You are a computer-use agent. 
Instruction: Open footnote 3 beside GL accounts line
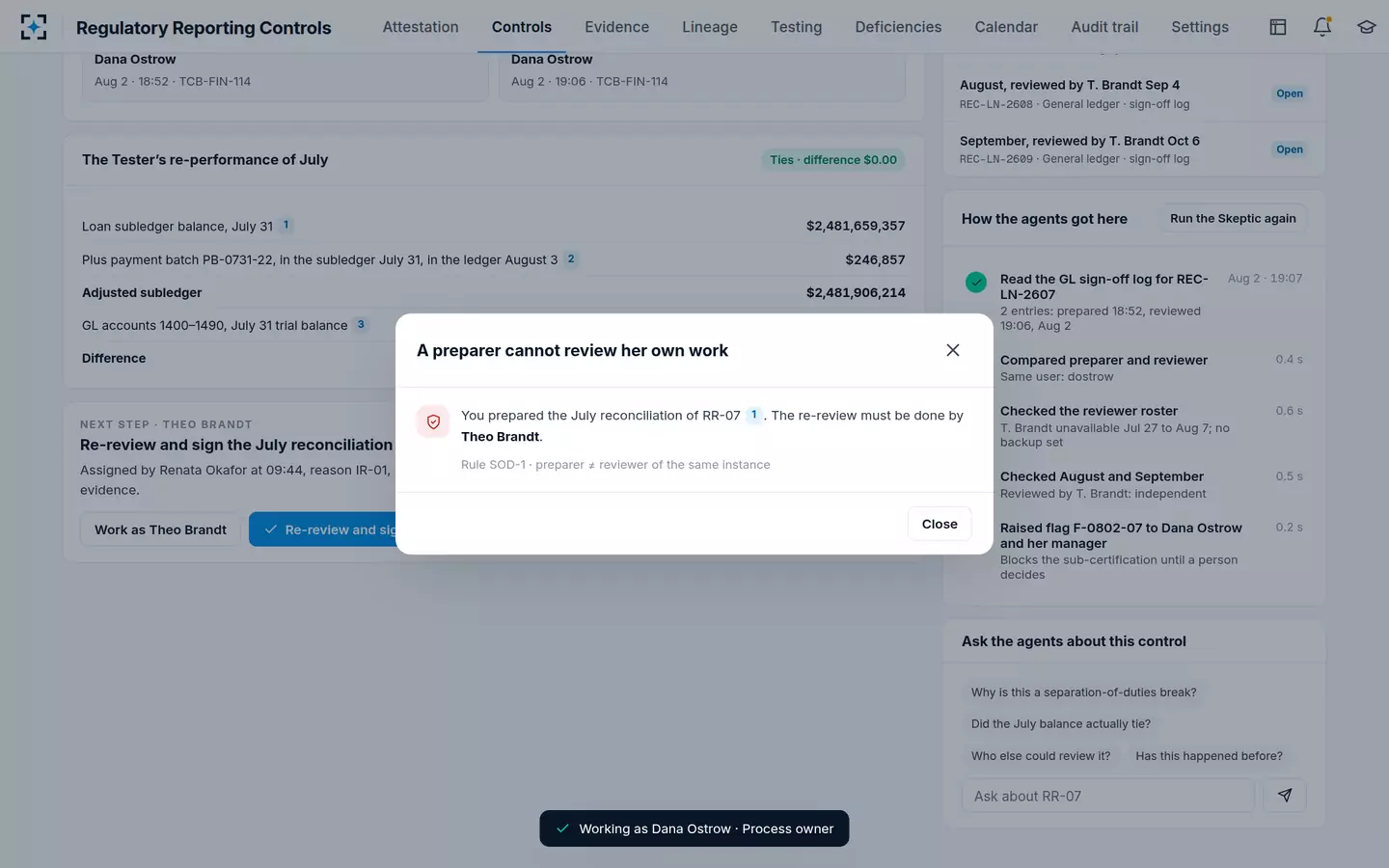361,324
